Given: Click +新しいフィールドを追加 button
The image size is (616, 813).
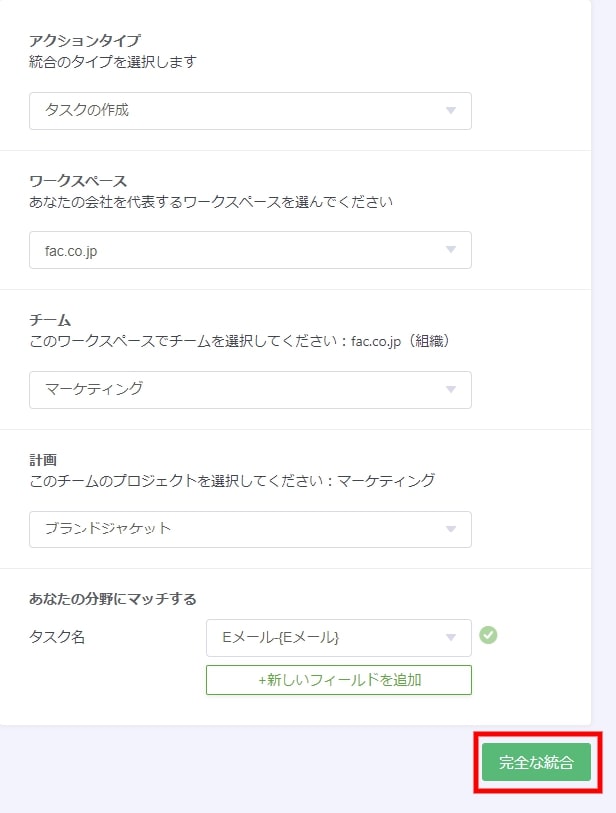Looking at the screenshot, I should coord(338,680).
